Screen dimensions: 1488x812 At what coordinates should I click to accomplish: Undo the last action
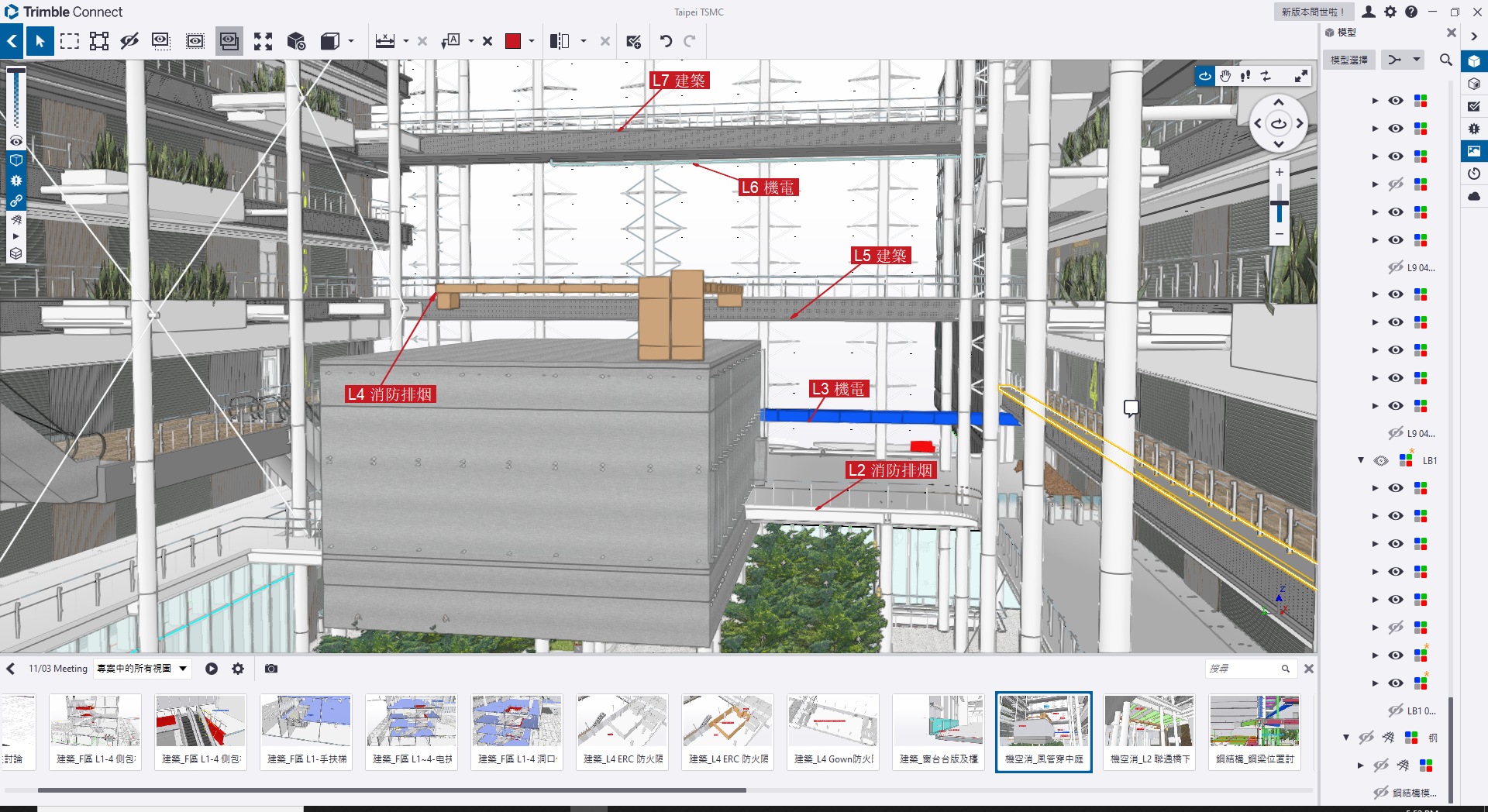pos(666,41)
